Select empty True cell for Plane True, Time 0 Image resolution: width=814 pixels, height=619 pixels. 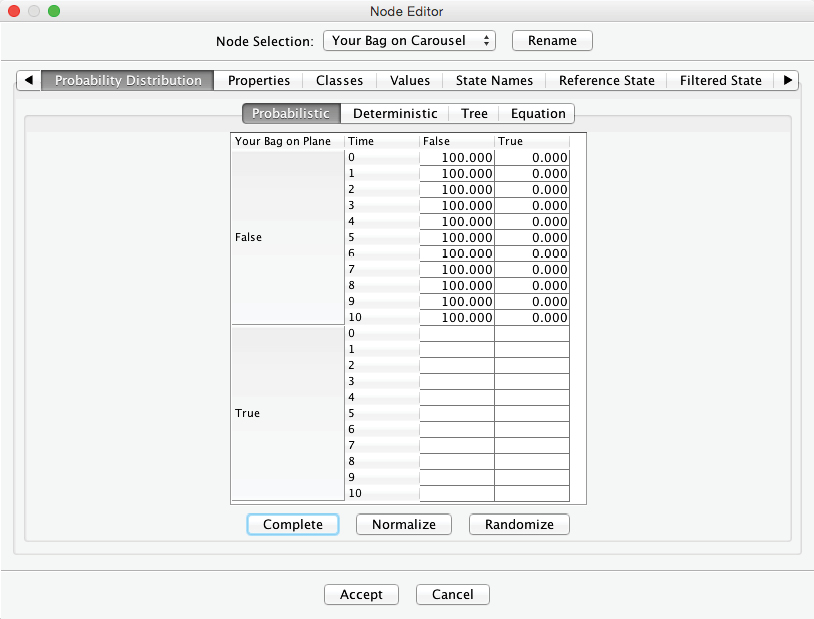[532, 333]
